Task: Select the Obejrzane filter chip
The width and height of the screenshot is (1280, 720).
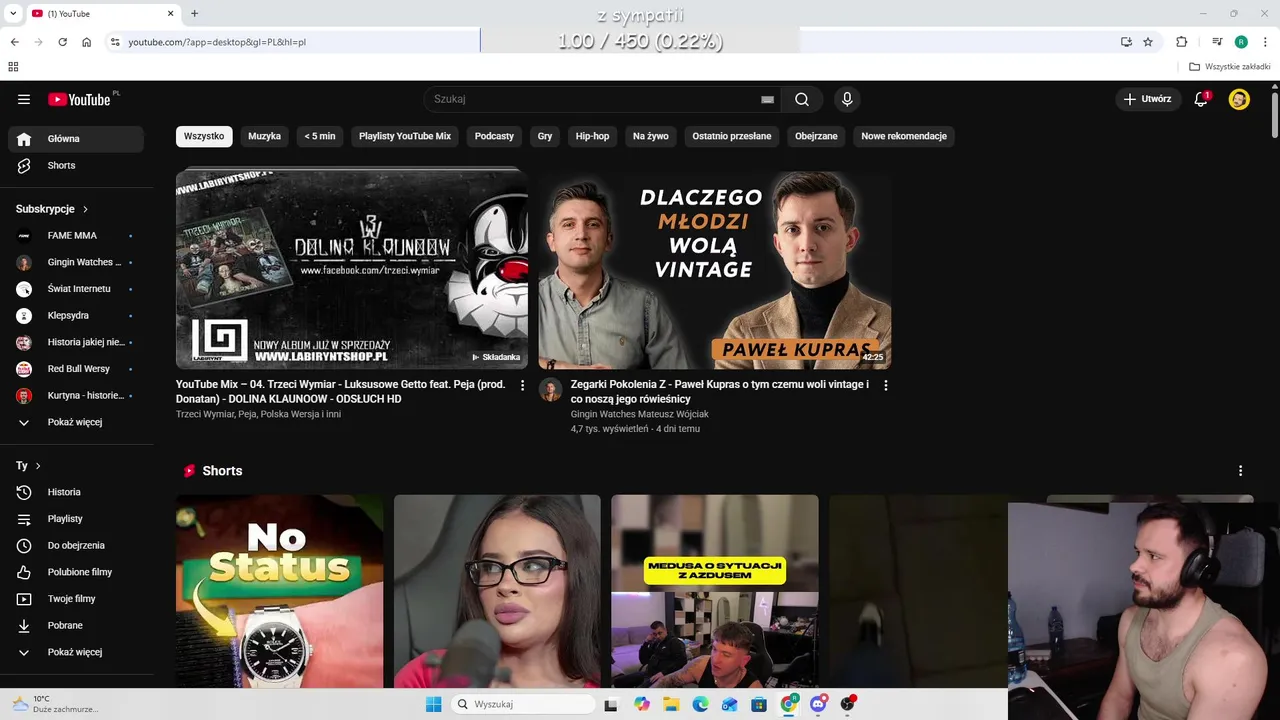Action: click(816, 136)
